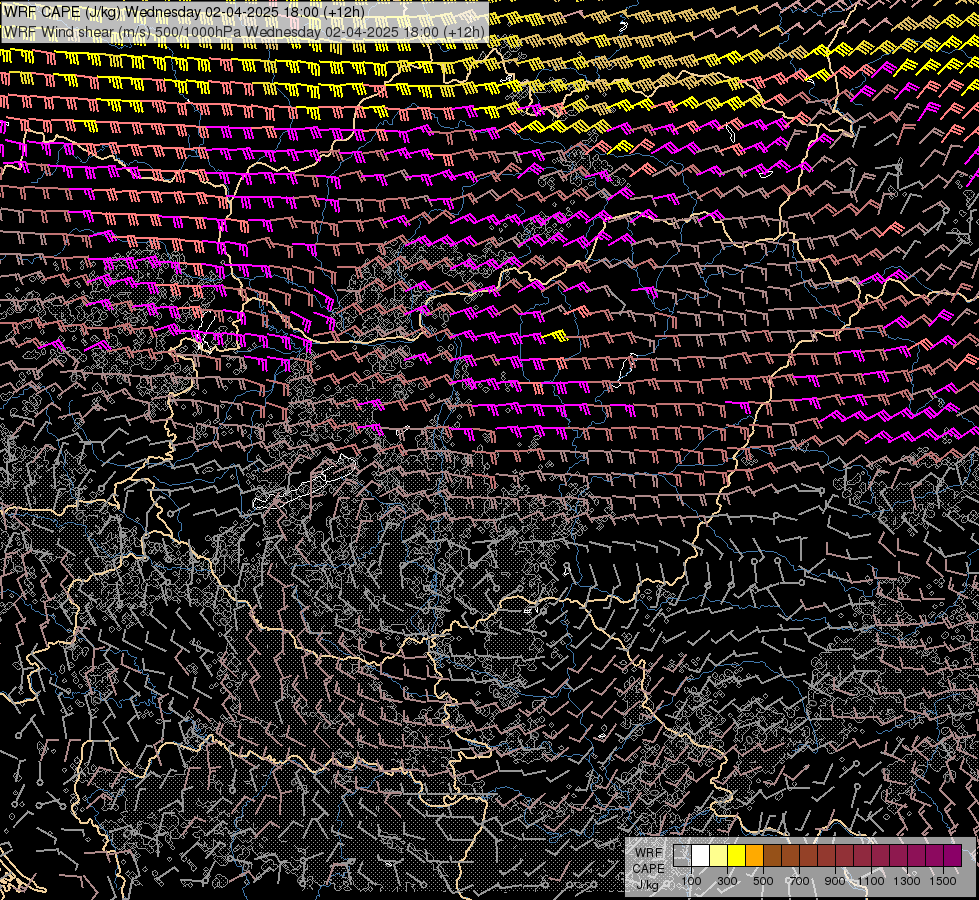Select the orange CAPE legend swatch
This screenshot has height=900, width=979.
point(754,855)
